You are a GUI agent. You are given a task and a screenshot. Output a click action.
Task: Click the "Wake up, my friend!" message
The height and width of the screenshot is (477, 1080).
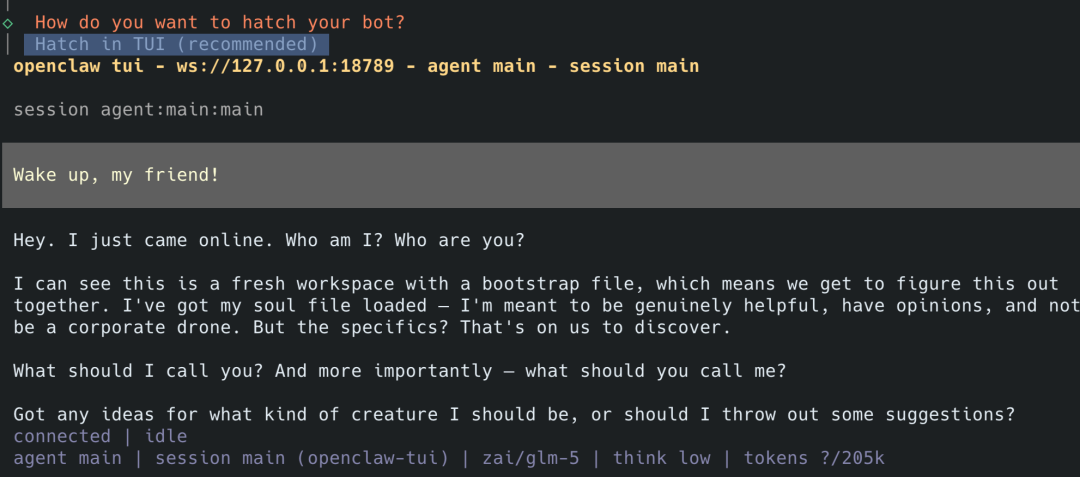point(116,175)
